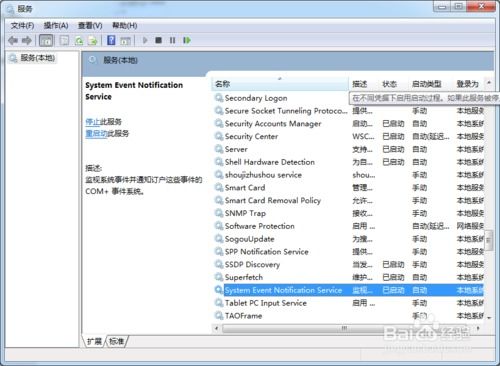Sort by the 描述 column header
Viewport: 500px width, 366px height.
363,84
